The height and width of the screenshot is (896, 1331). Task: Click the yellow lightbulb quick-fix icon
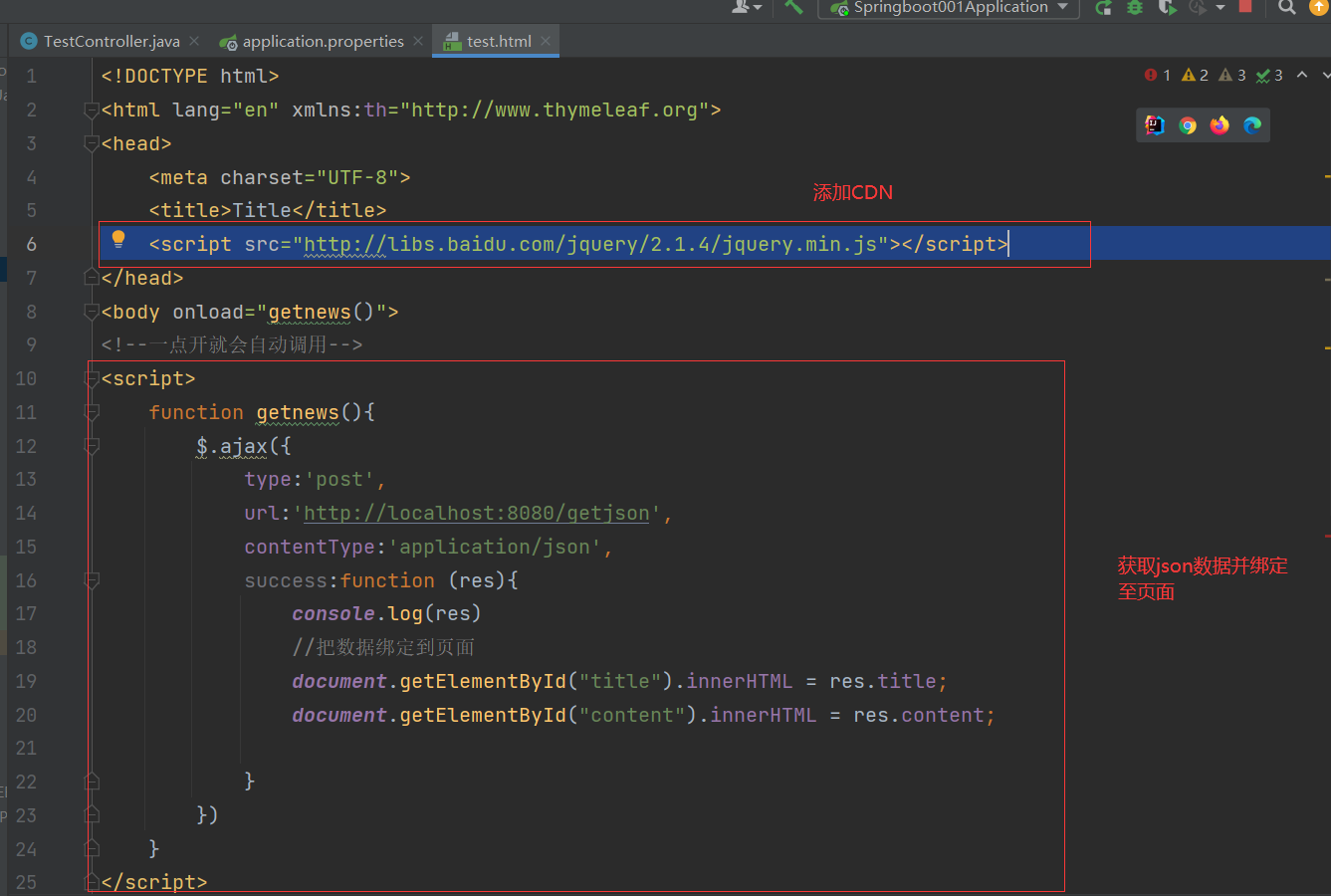click(x=118, y=239)
